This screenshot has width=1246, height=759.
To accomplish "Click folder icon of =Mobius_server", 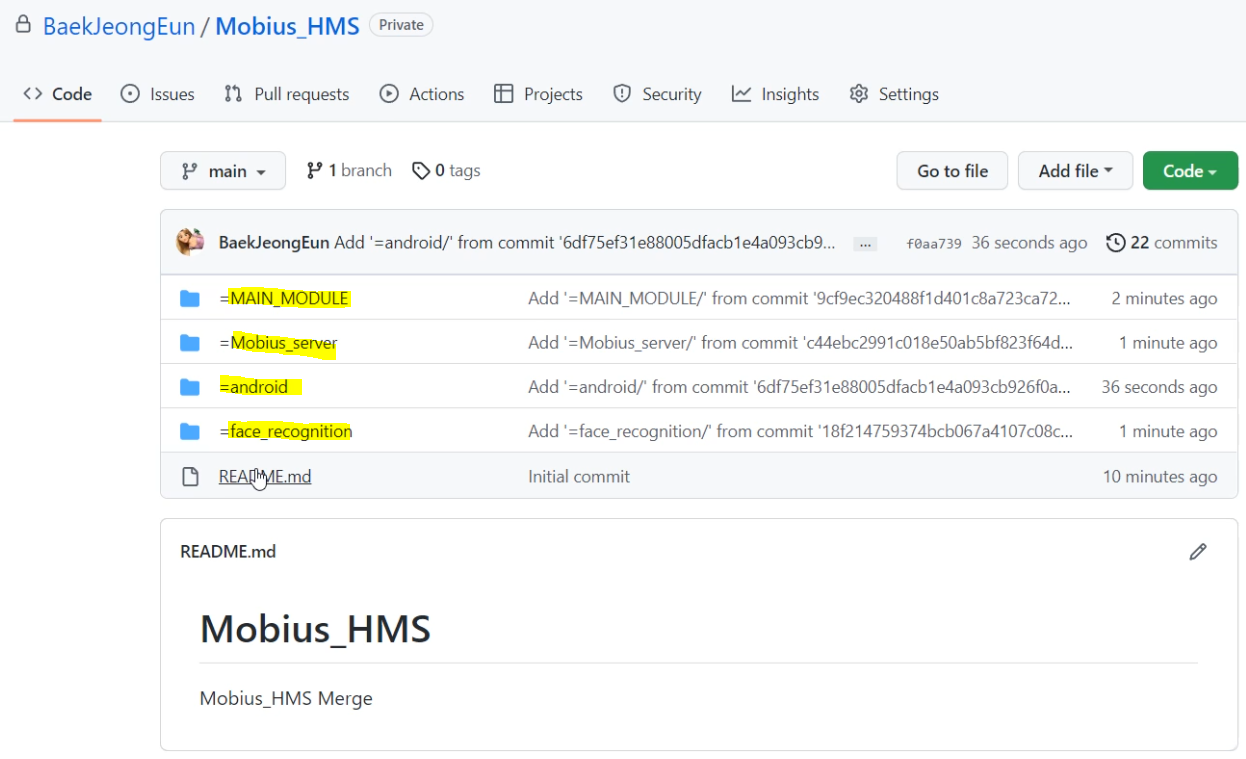I will [190, 343].
